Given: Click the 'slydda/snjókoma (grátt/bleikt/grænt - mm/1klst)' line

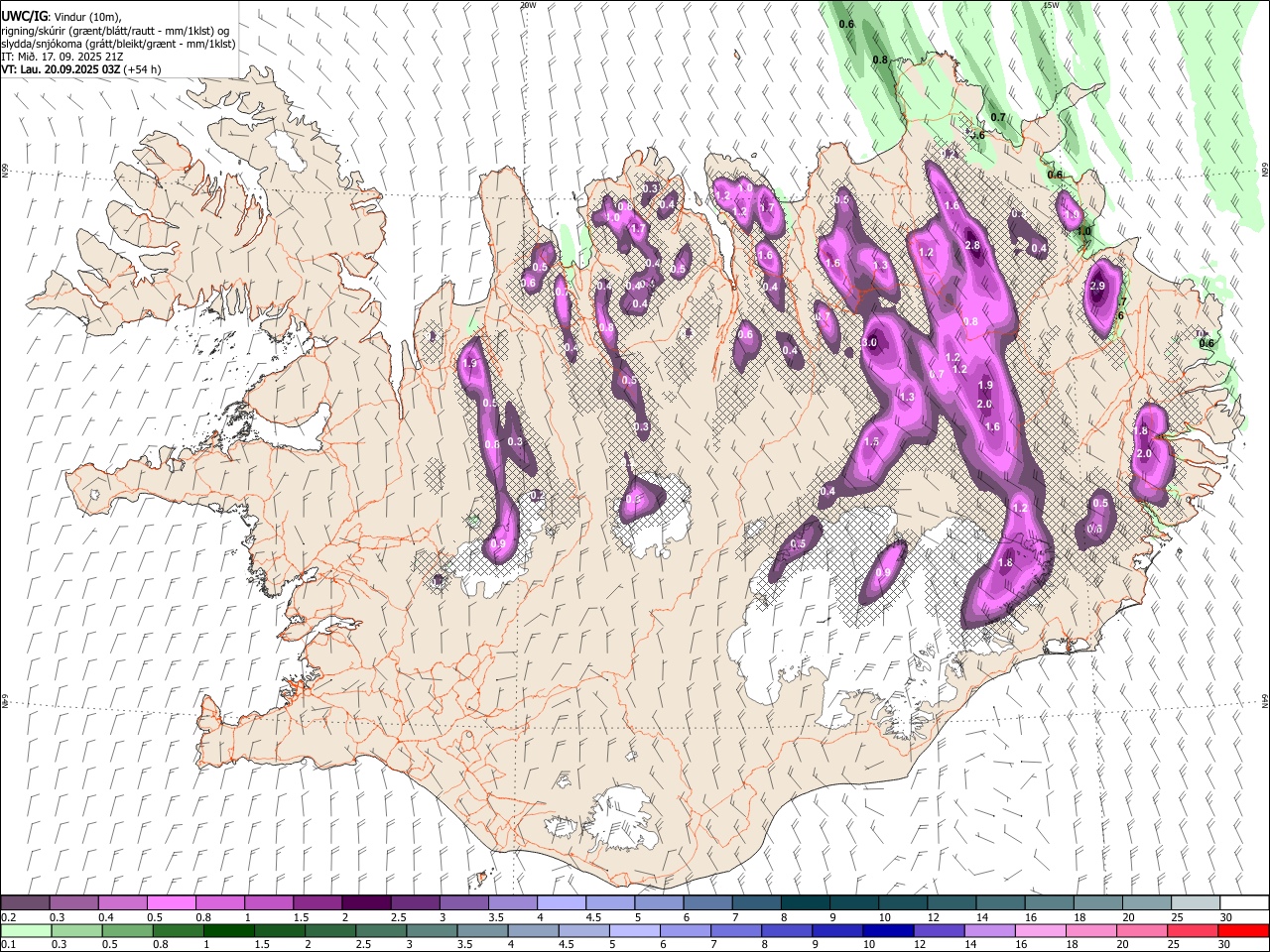Looking at the screenshot, I should (119, 44).
